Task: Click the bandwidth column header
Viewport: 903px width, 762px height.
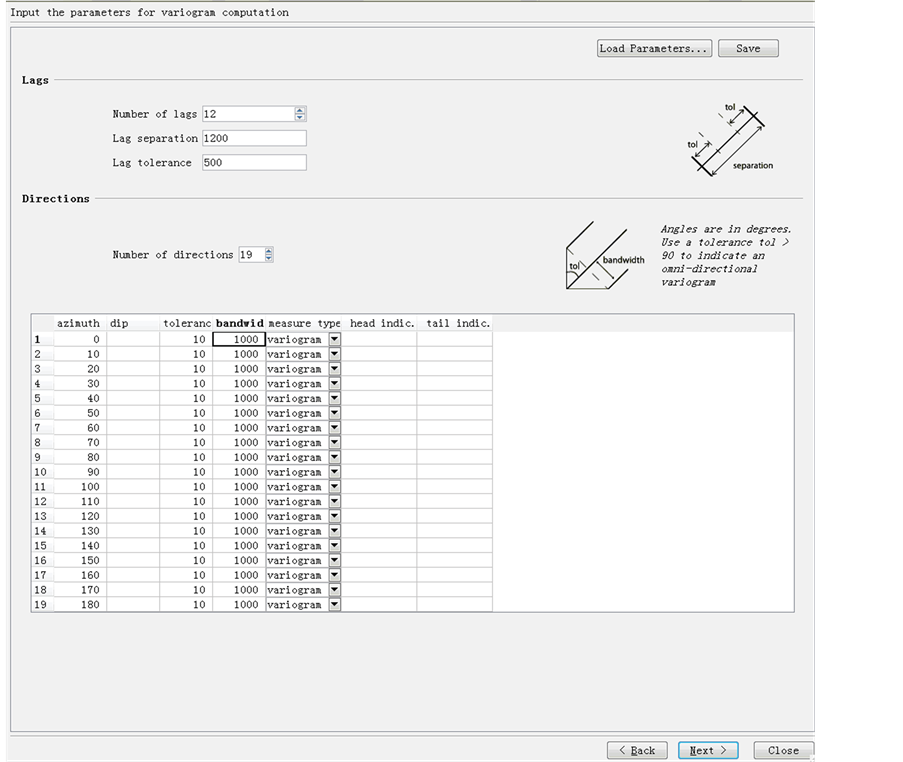Action: 239,323
